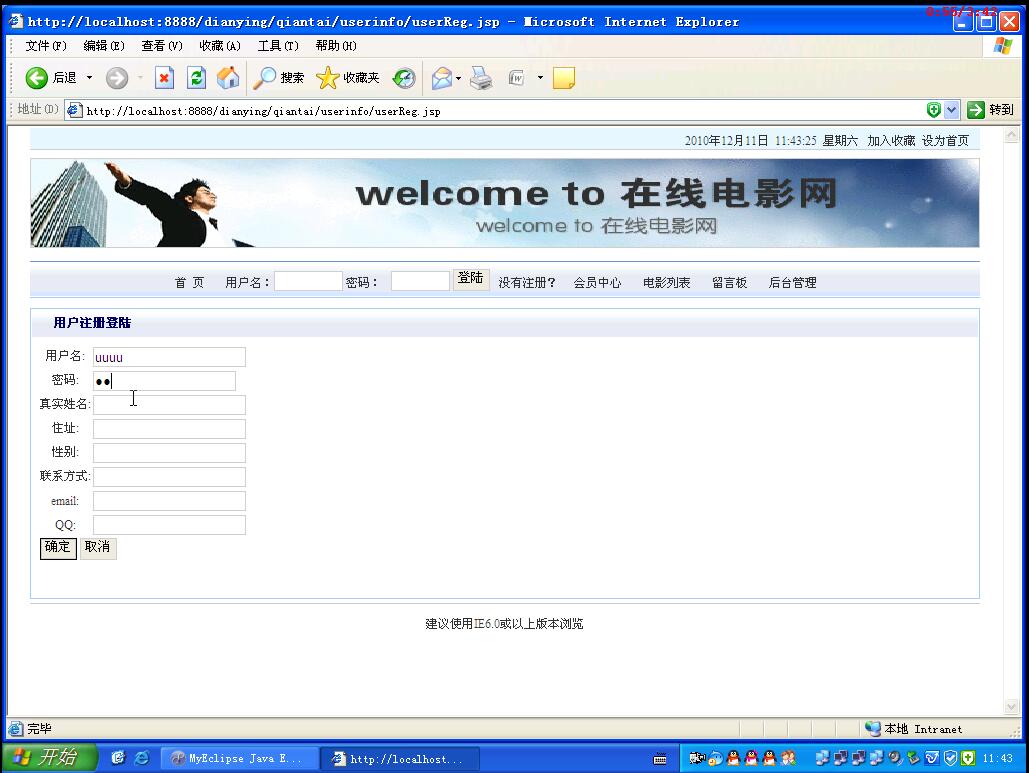Switch to MyEclipse Java taskbar window
This screenshot has height=773, width=1029.
[x=238, y=759]
